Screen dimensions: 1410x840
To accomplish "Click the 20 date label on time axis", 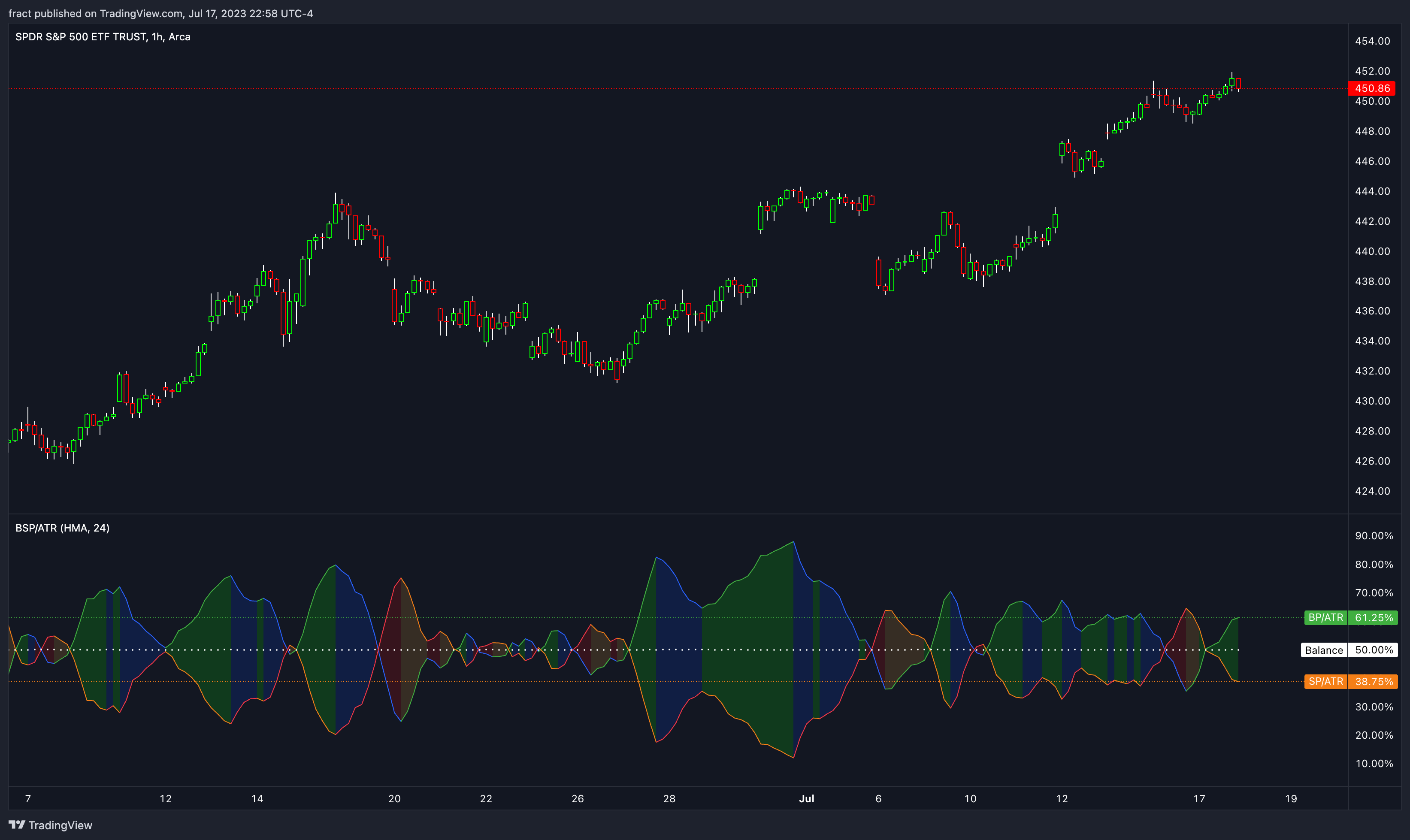I will pos(394,799).
